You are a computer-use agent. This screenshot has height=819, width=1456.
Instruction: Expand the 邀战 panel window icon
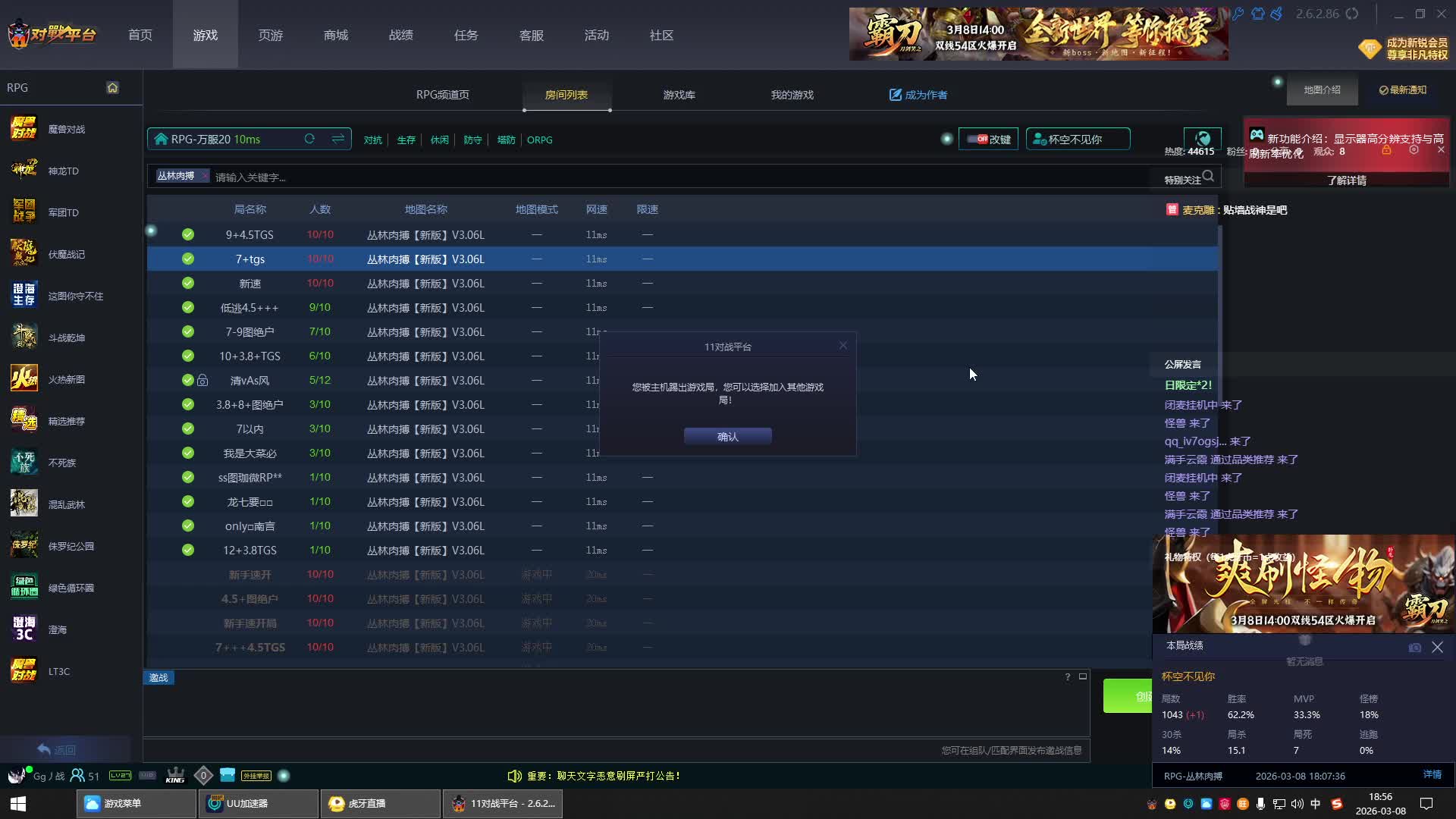pos(1083,676)
